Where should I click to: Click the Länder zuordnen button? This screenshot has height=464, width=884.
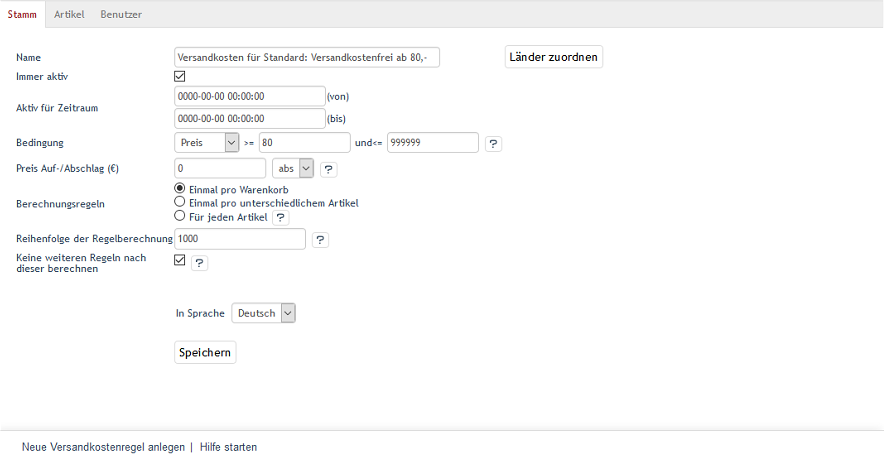click(x=554, y=57)
